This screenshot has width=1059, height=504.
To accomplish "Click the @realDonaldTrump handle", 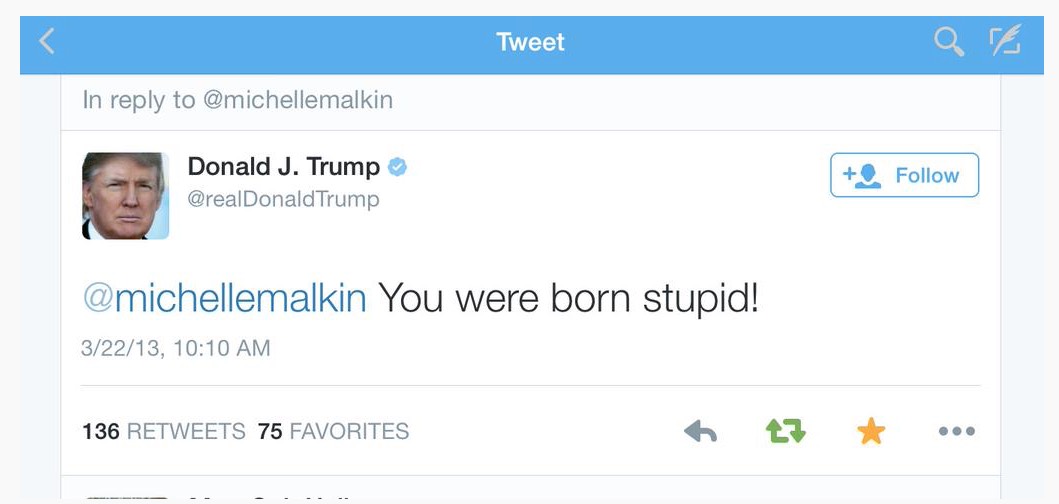I will (283, 199).
